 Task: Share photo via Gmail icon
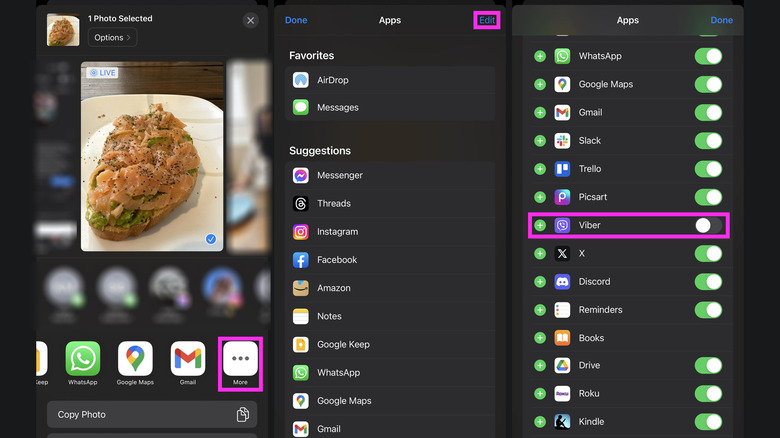point(188,358)
